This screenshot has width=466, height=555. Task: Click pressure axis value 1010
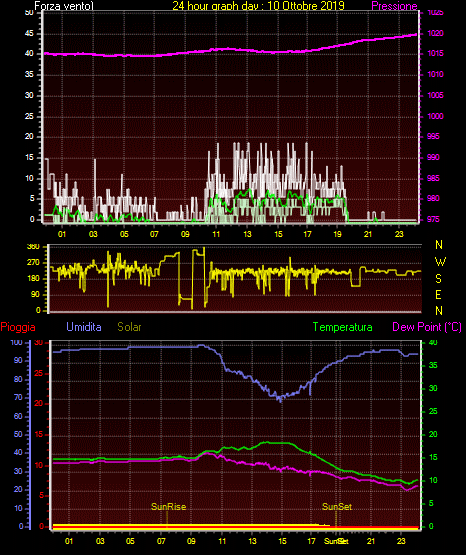tap(436, 74)
